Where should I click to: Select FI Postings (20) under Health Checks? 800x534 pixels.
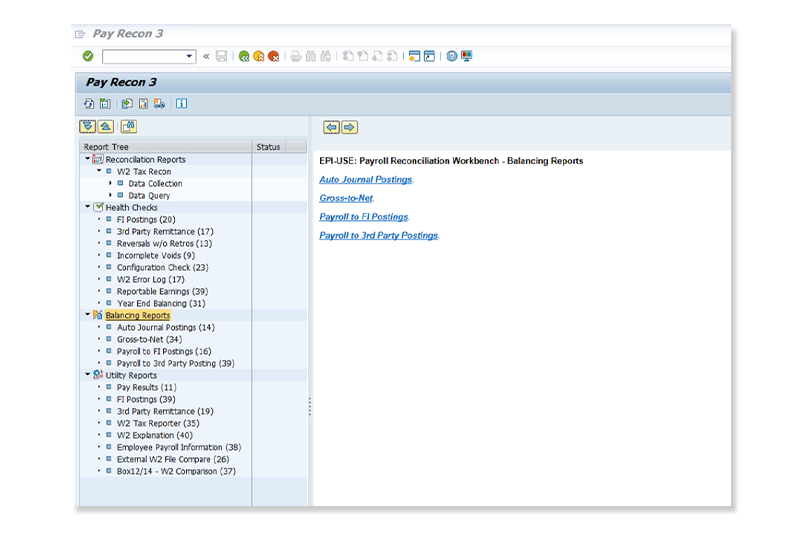pos(146,219)
